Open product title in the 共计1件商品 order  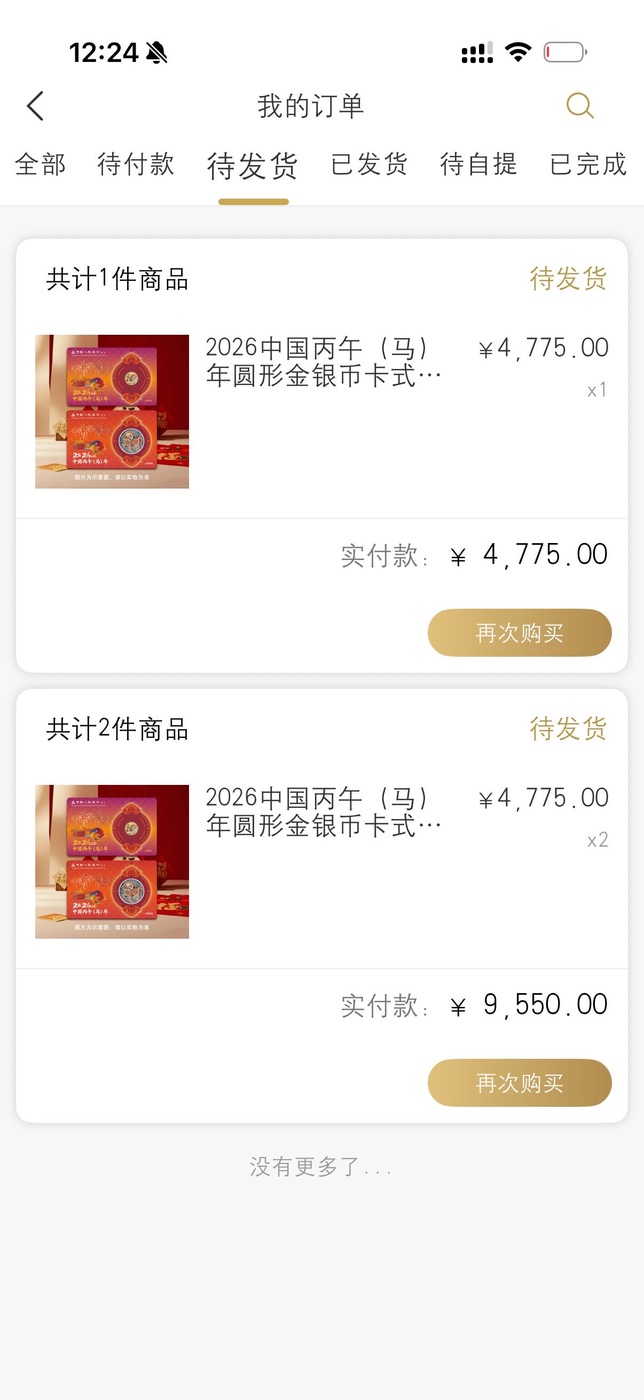pyautogui.click(x=322, y=361)
